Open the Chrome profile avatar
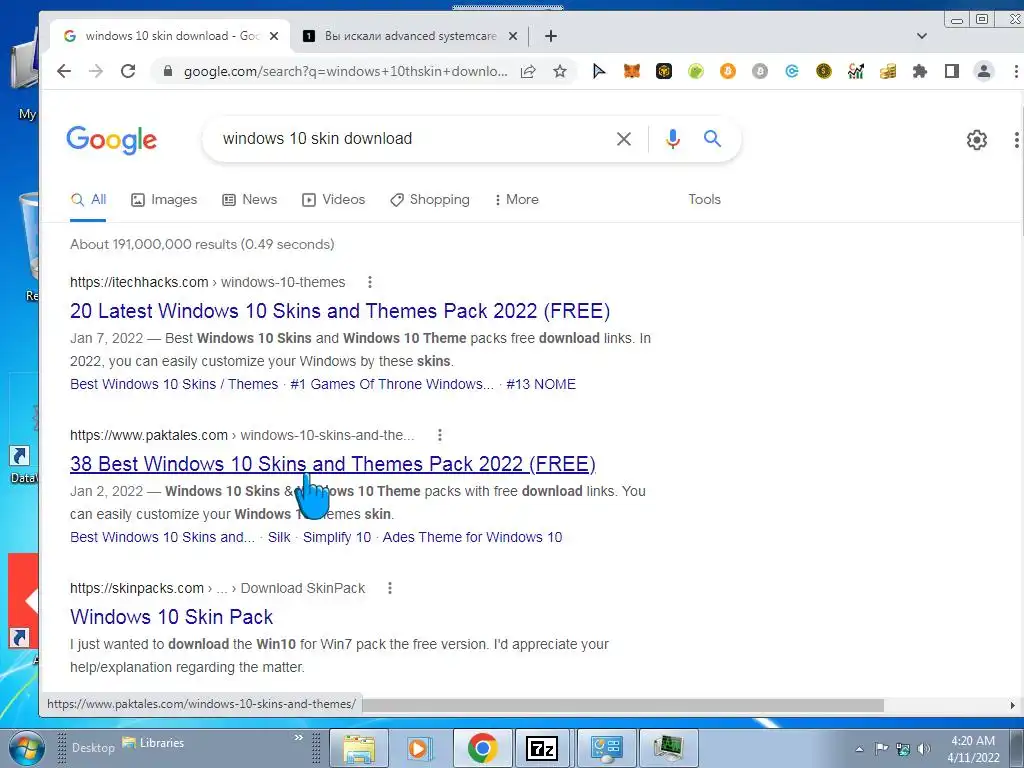Image resolution: width=1024 pixels, height=768 pixels. point(984,71)
